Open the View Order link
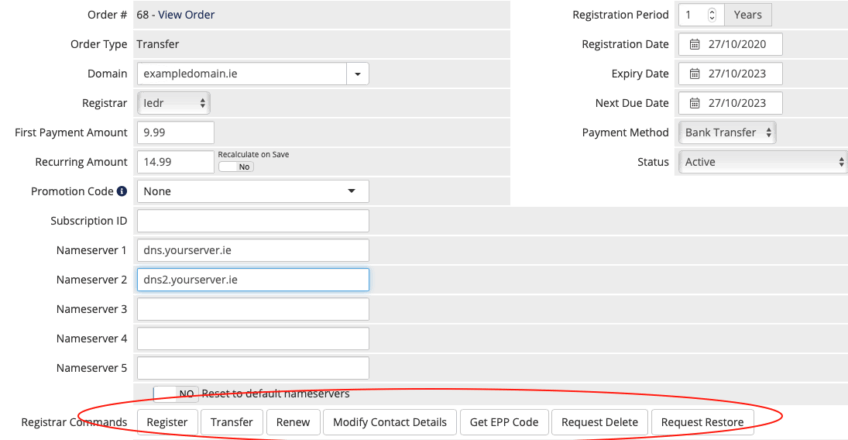The height and width of the screenshot is (440, 848). 186,15
